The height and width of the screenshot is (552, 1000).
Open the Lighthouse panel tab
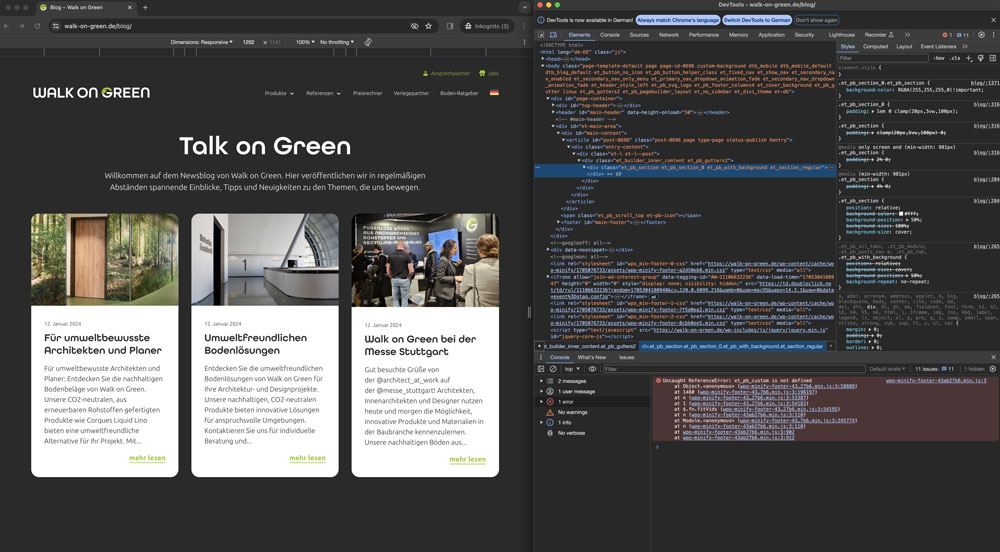(x=842, y=35)
